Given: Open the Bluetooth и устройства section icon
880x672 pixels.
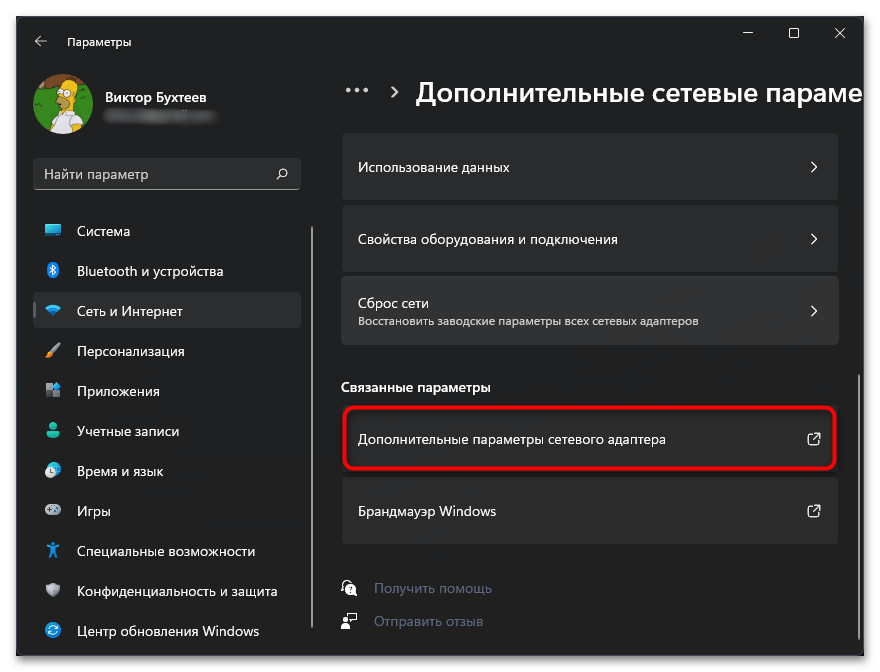Looking at the screenshot, I should tap(54, 271).
